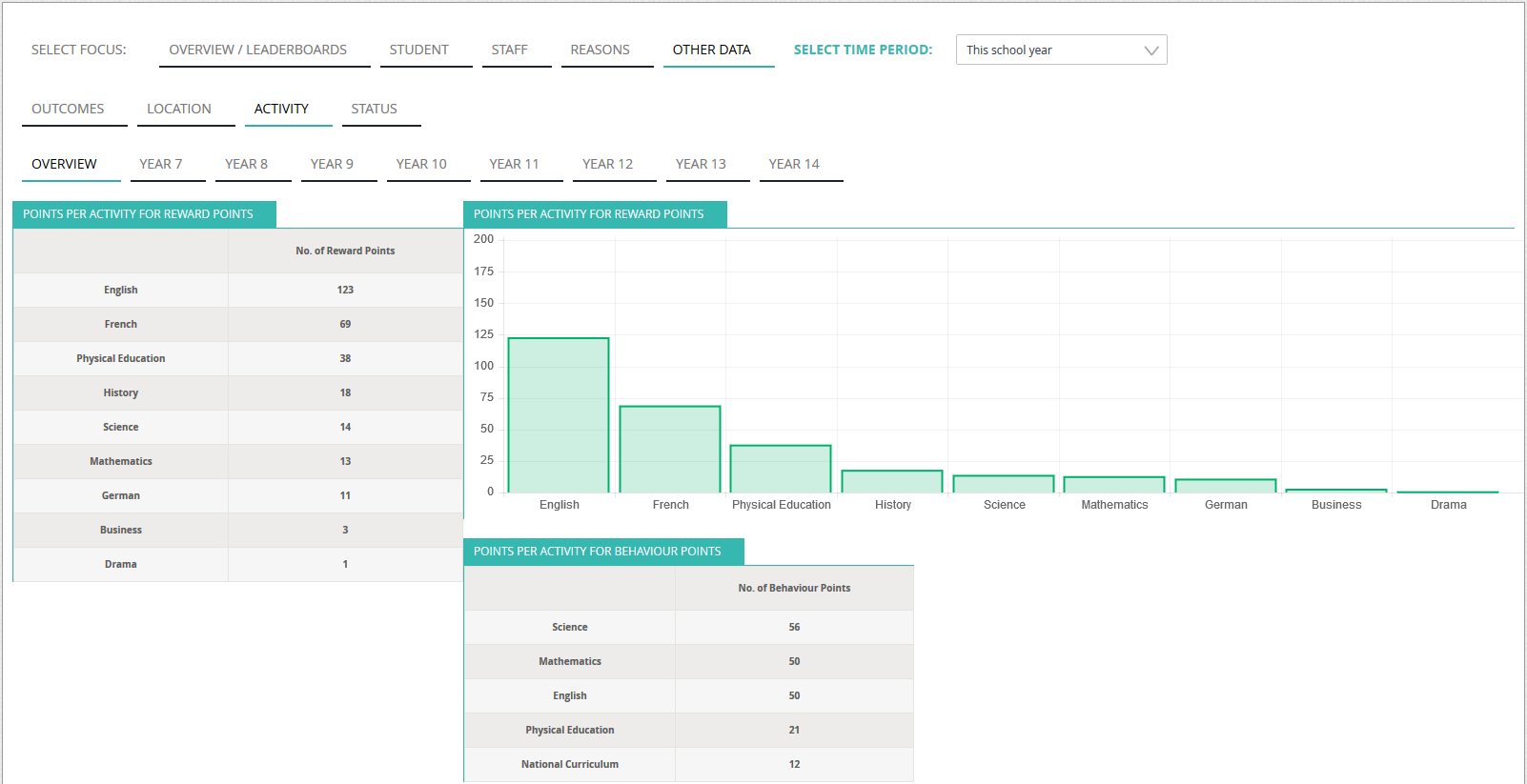Click the reward points value 69

[x=345, y=325]
